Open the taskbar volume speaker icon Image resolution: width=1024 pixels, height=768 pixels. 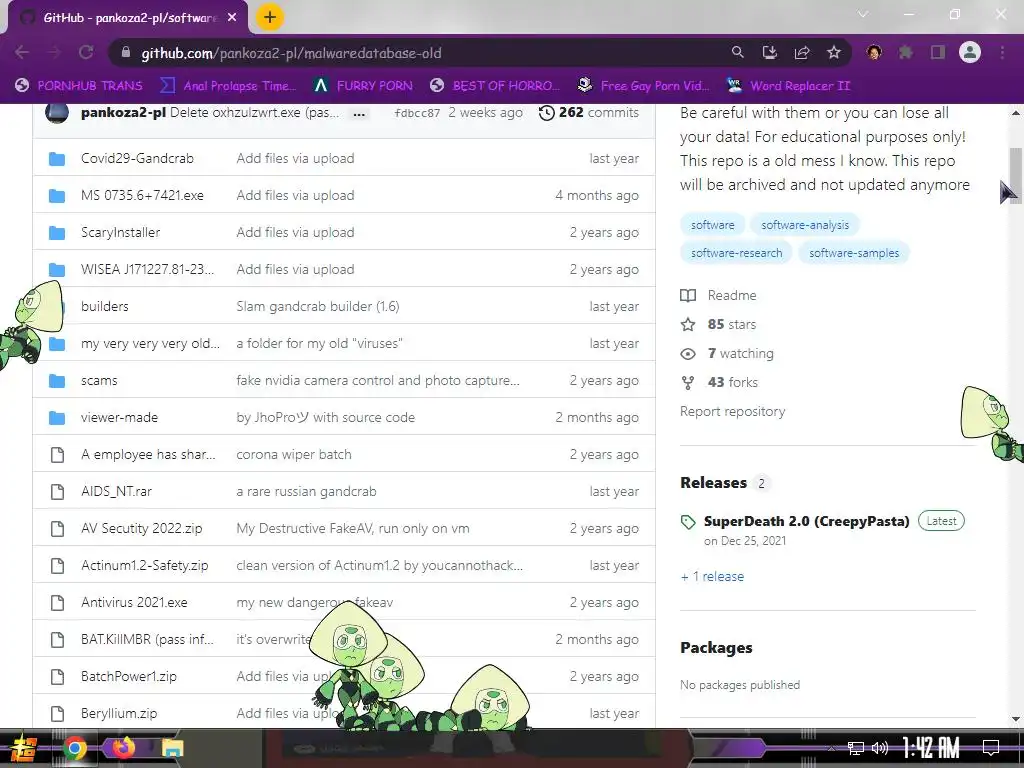point(880,748)
